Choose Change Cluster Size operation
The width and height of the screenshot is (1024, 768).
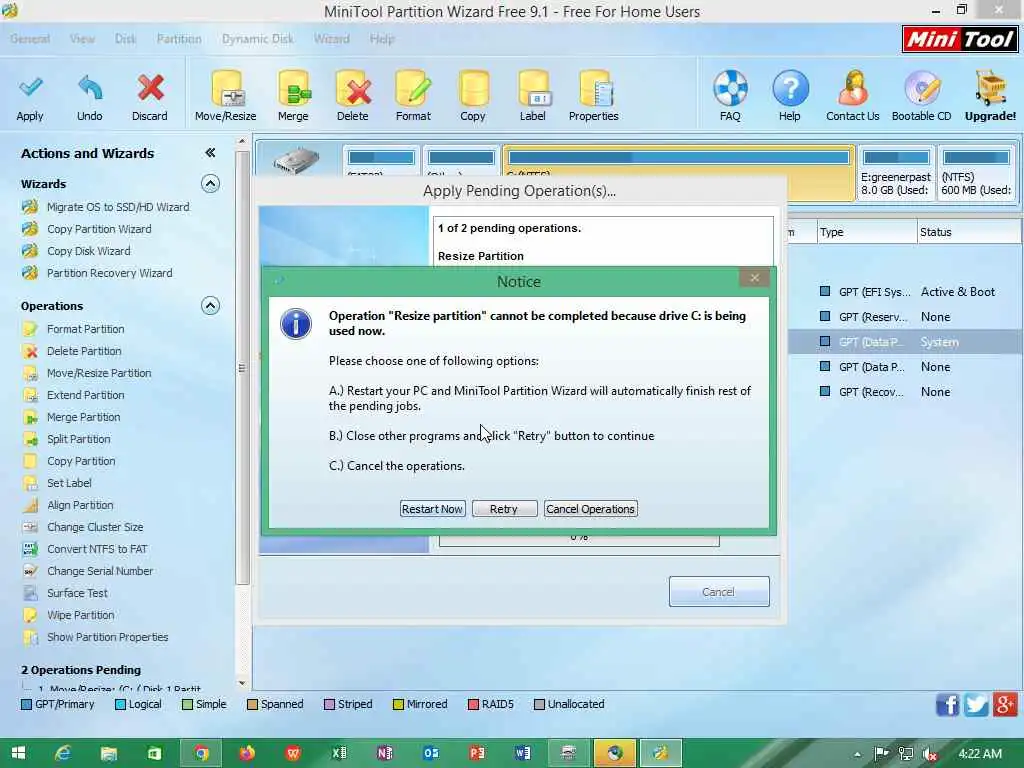pos(95,527)
